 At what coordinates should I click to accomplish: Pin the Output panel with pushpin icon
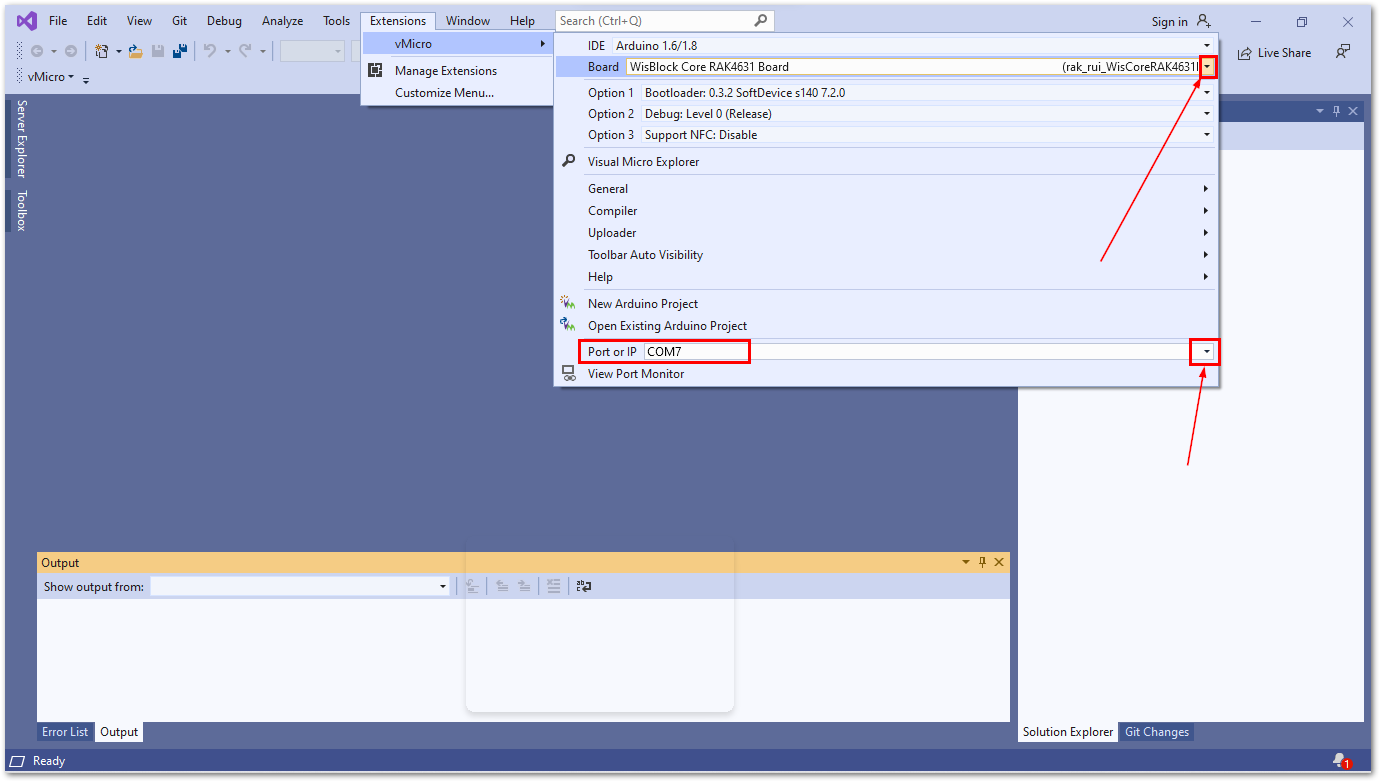(982, 562)
